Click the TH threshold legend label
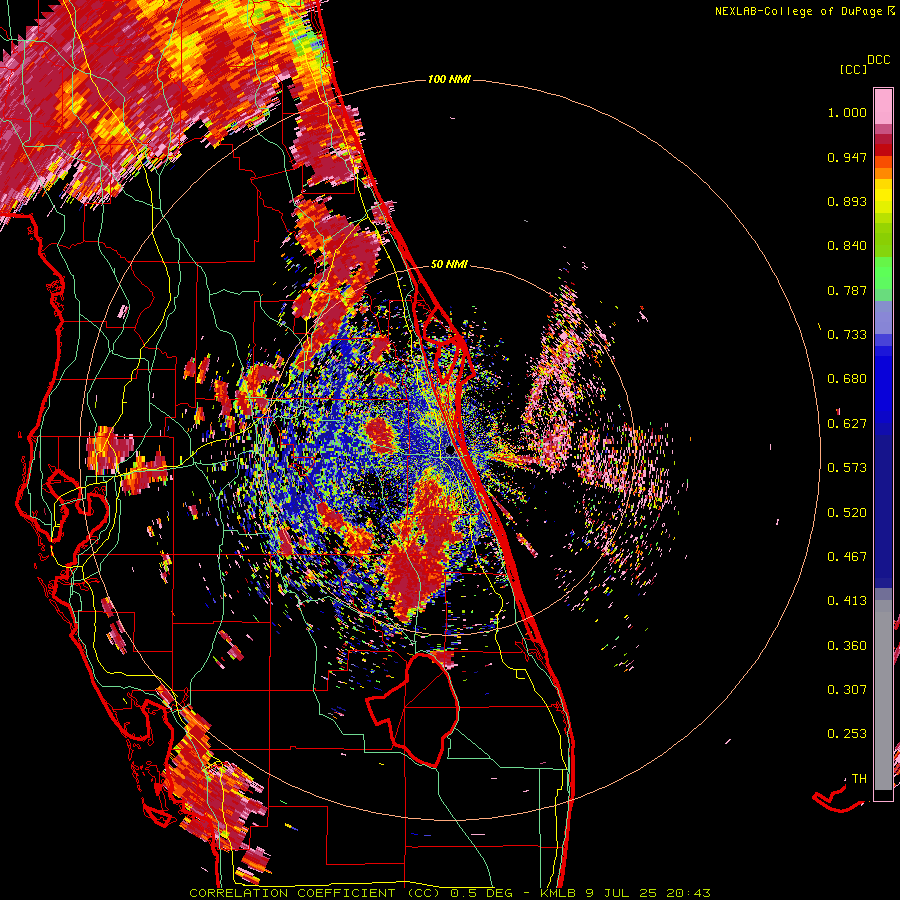Viewport: 900px width, 900px height. [x=859, y=779]
